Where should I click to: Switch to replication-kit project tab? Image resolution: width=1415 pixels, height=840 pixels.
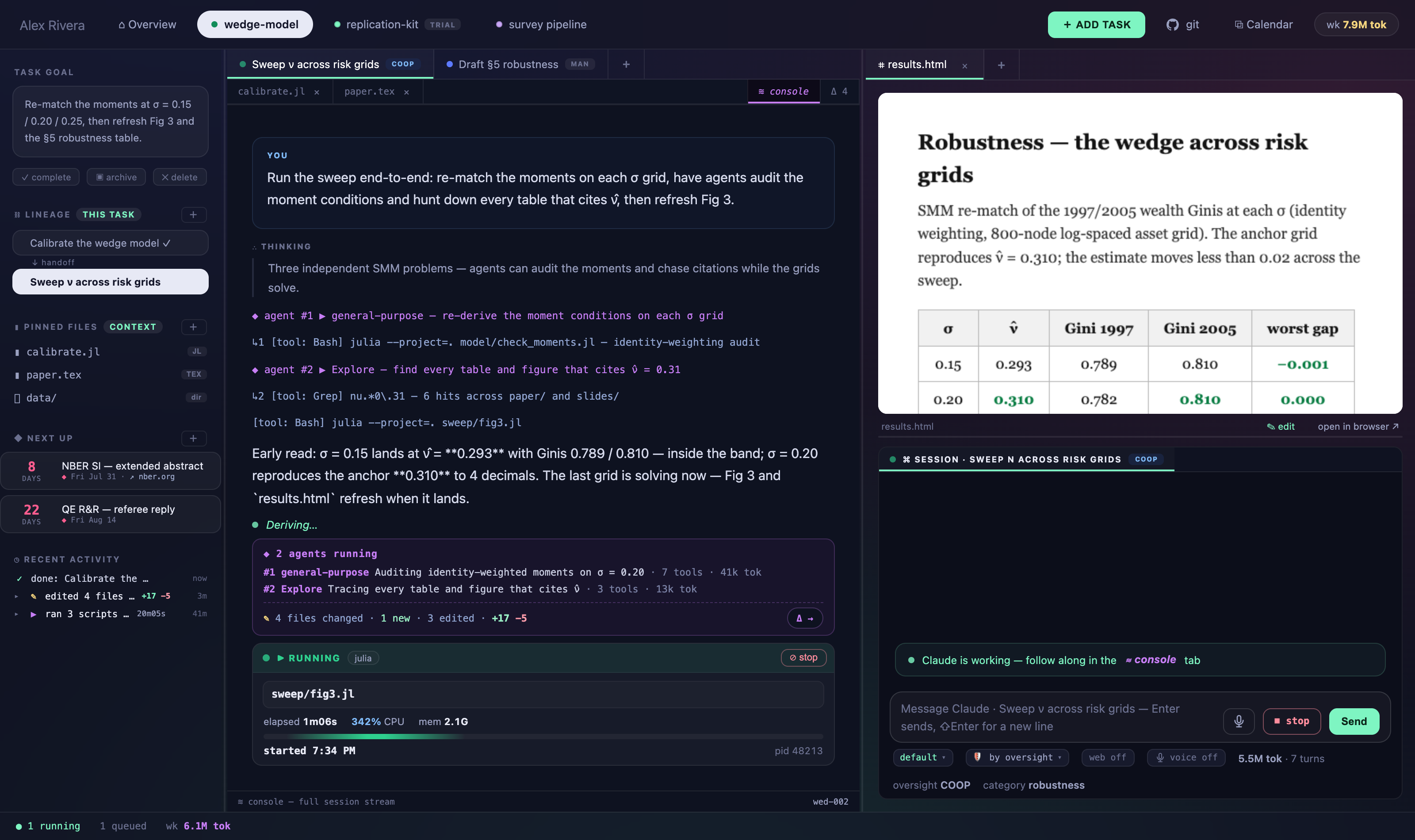coord(397,24)
